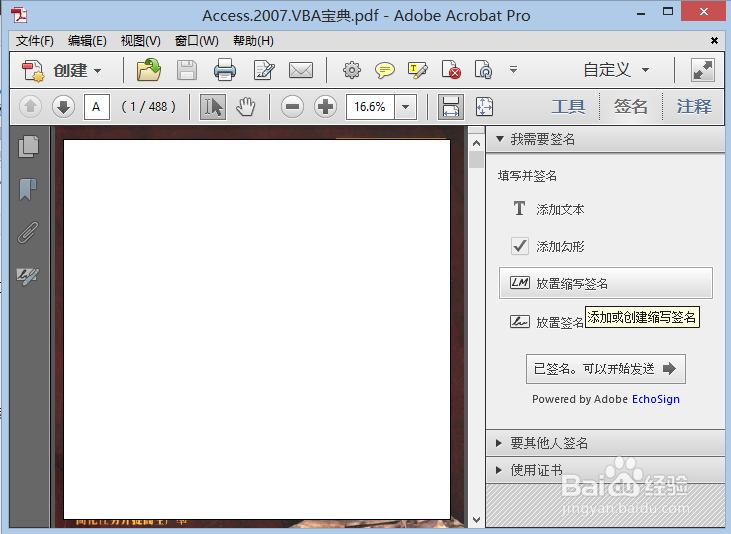This screenshot has width=731, height=534.
Task: Expand the 要其他人签名 section
Action: pyautogui.click(x=605, y=443)
